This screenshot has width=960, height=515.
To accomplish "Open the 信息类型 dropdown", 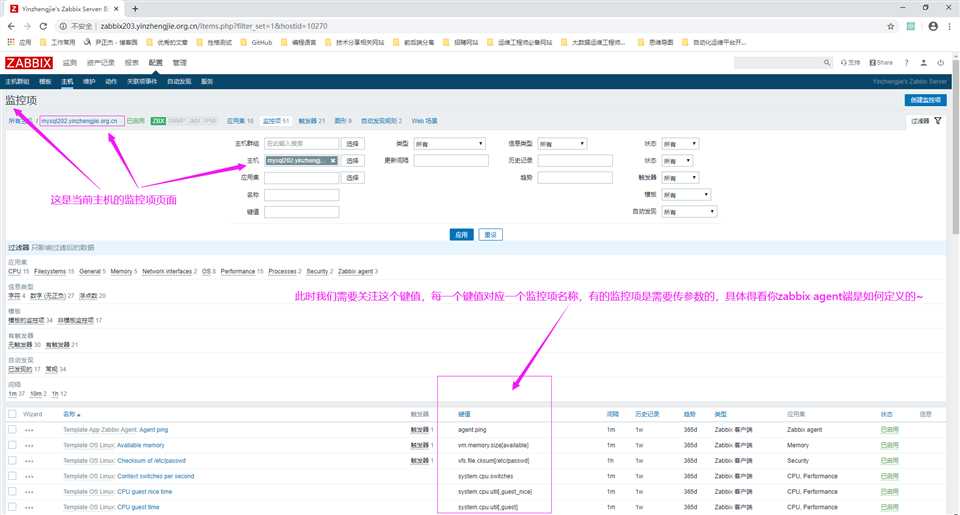I will (562, 143).
